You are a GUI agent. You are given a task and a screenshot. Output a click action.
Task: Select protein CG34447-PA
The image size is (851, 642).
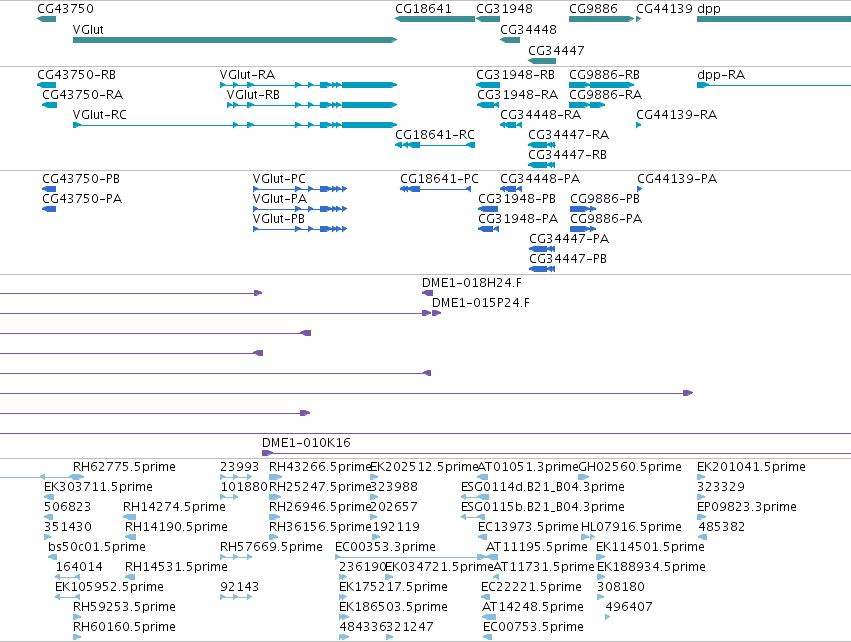coord(542,249)
